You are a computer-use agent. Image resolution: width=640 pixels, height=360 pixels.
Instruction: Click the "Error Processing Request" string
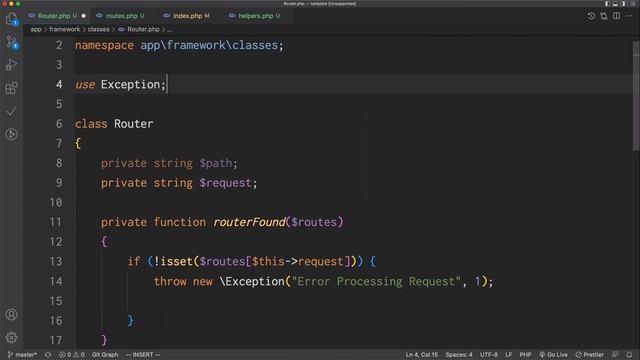(x=376, y=281)
